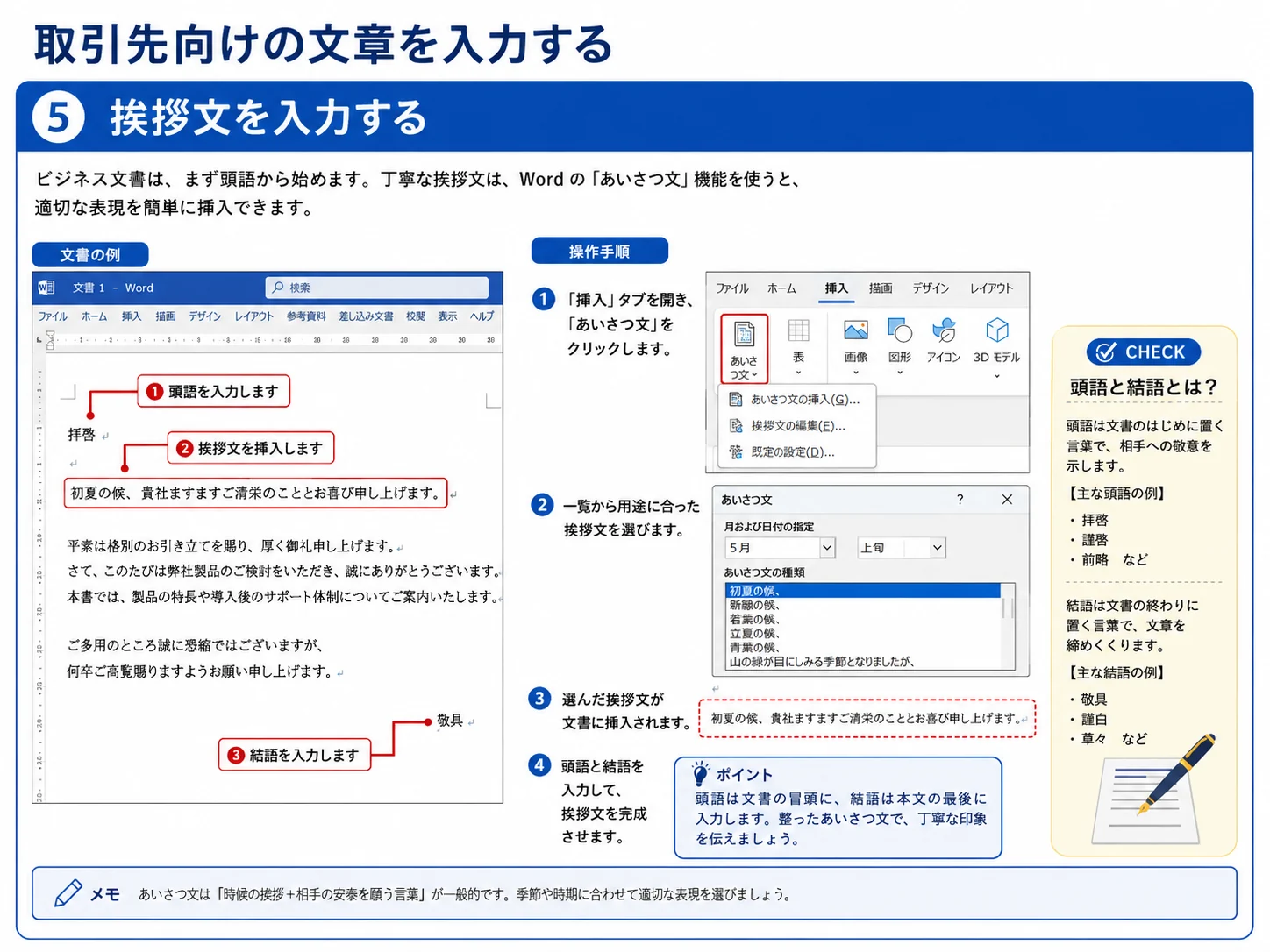This screenshot has height=952, width=1270.
Task: Open 表示 tab in the Word example window
Action: coord(447,316)
